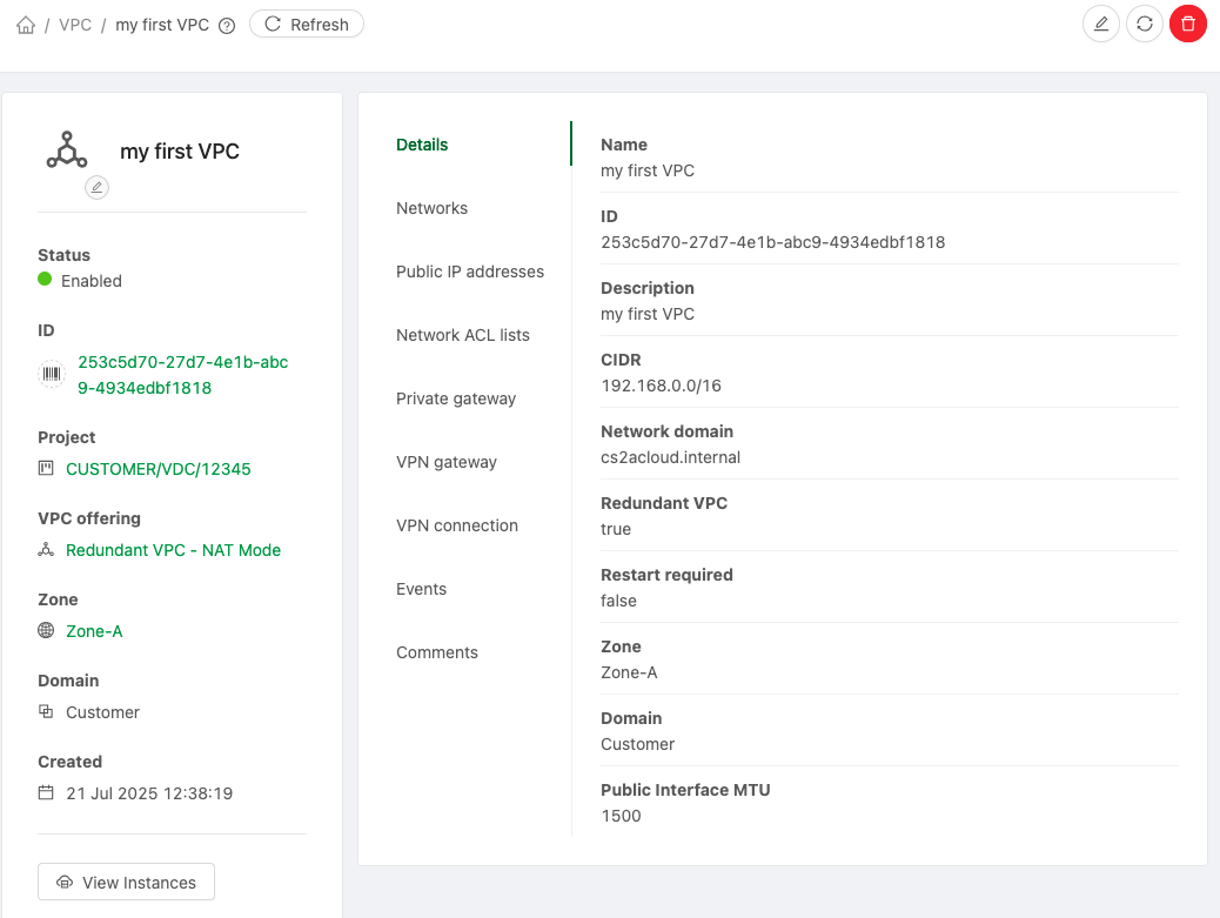The image size is (1220, 918).
Task: Click the 'Zone-A' value in Details
Action: pyautogui.click(x=629, y=673)
